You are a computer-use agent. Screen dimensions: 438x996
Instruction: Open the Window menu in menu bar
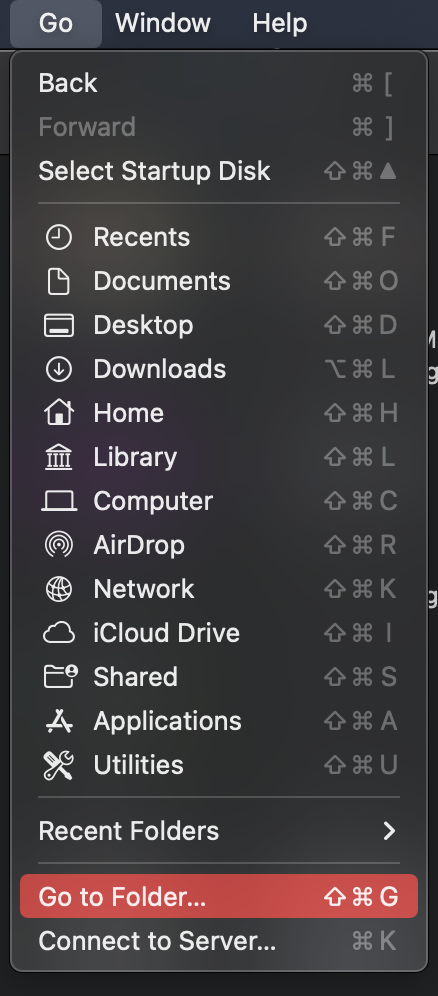pos(163,24)
